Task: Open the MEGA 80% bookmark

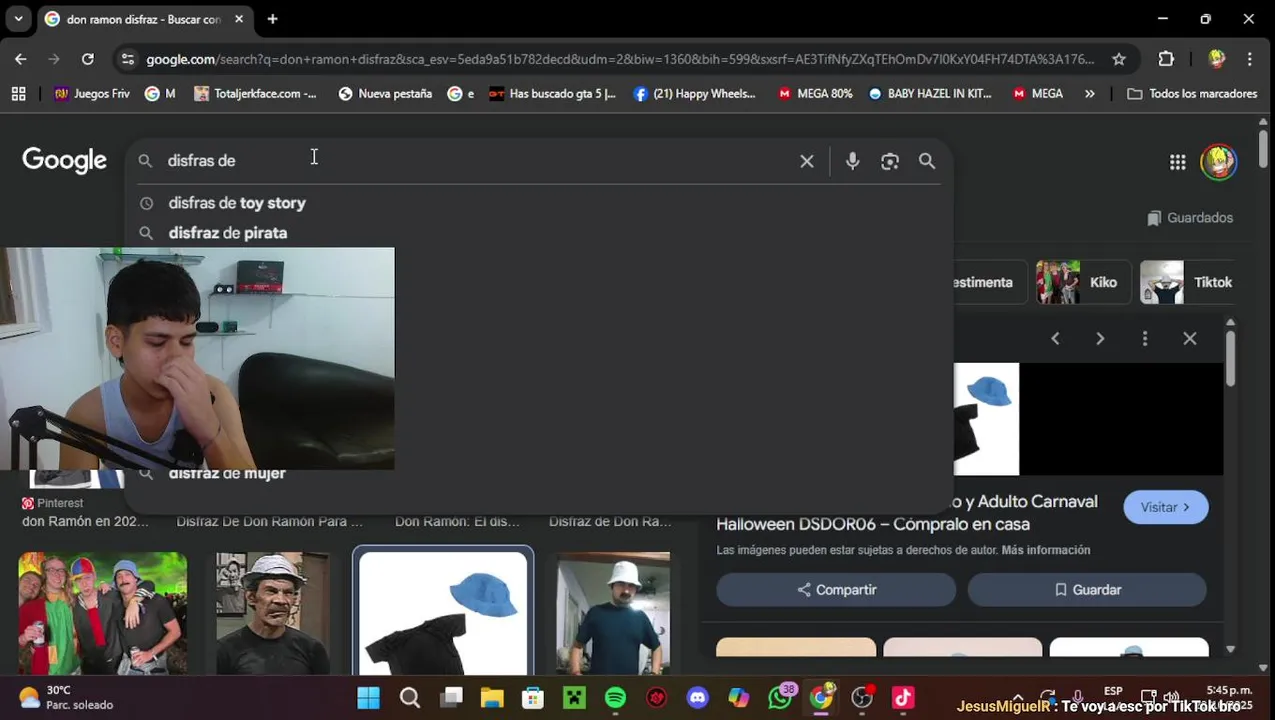Action: (815, 93)
